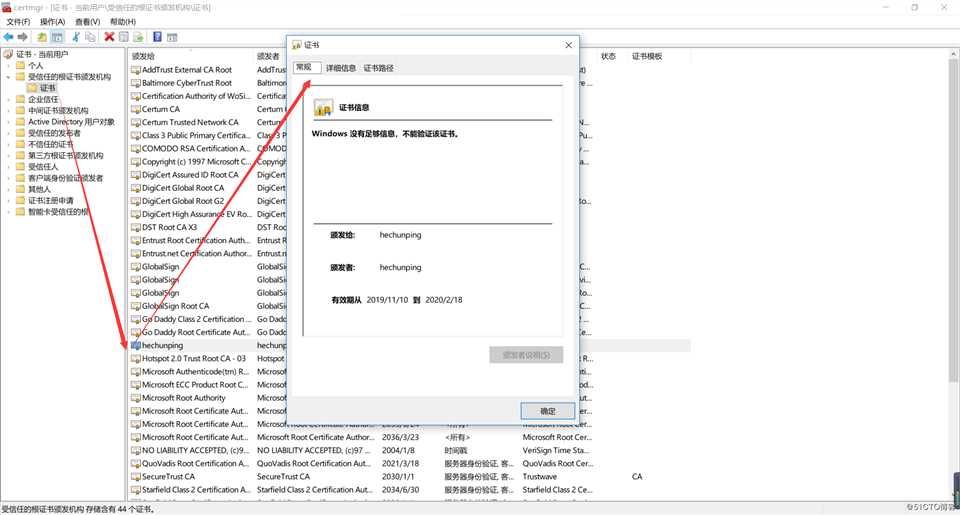
Task: Click the red X Delete toolbar icon
Action: click(110, 37)
